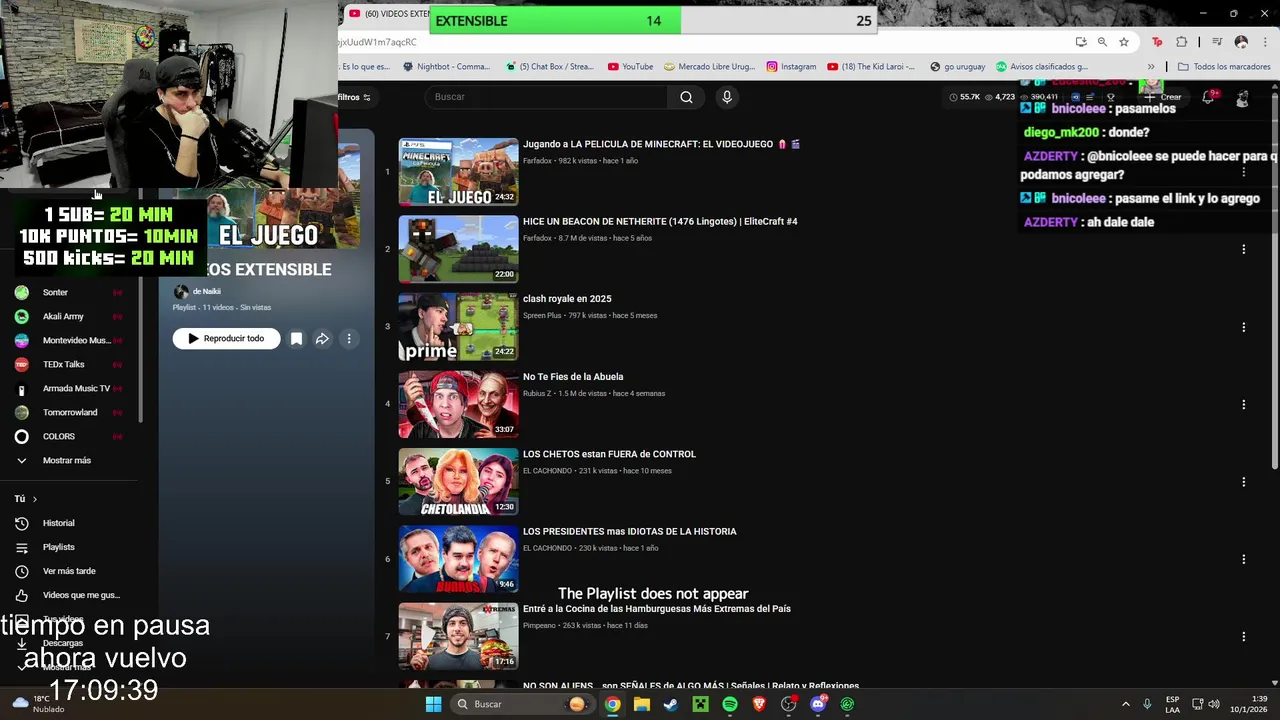Image resolution: width=1280 pixels, height=720 pixels.
Task: Show hidden system tray icons
Action: 1125,704
